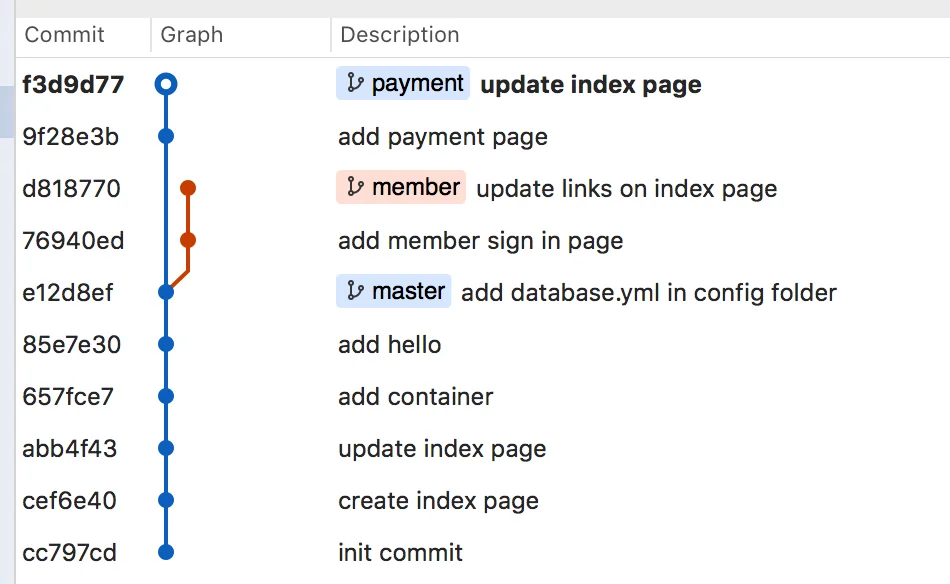Select the 'create index page' commit
Image resolution: width=950 pixels, height=584 pixels.
pyautogui.click(x=438, y=501)
